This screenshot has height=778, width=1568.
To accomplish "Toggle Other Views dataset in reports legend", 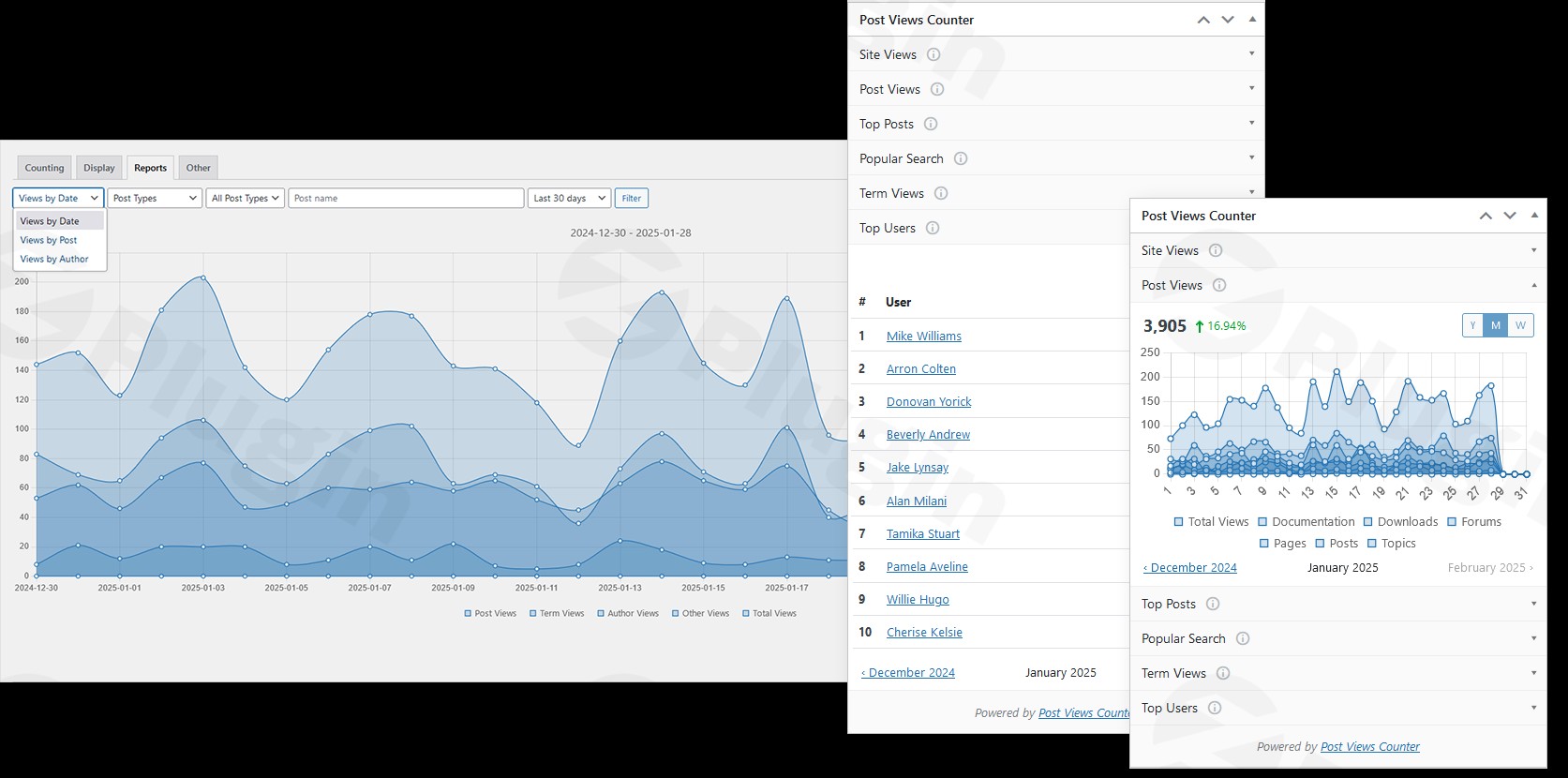I will (700, 613).
